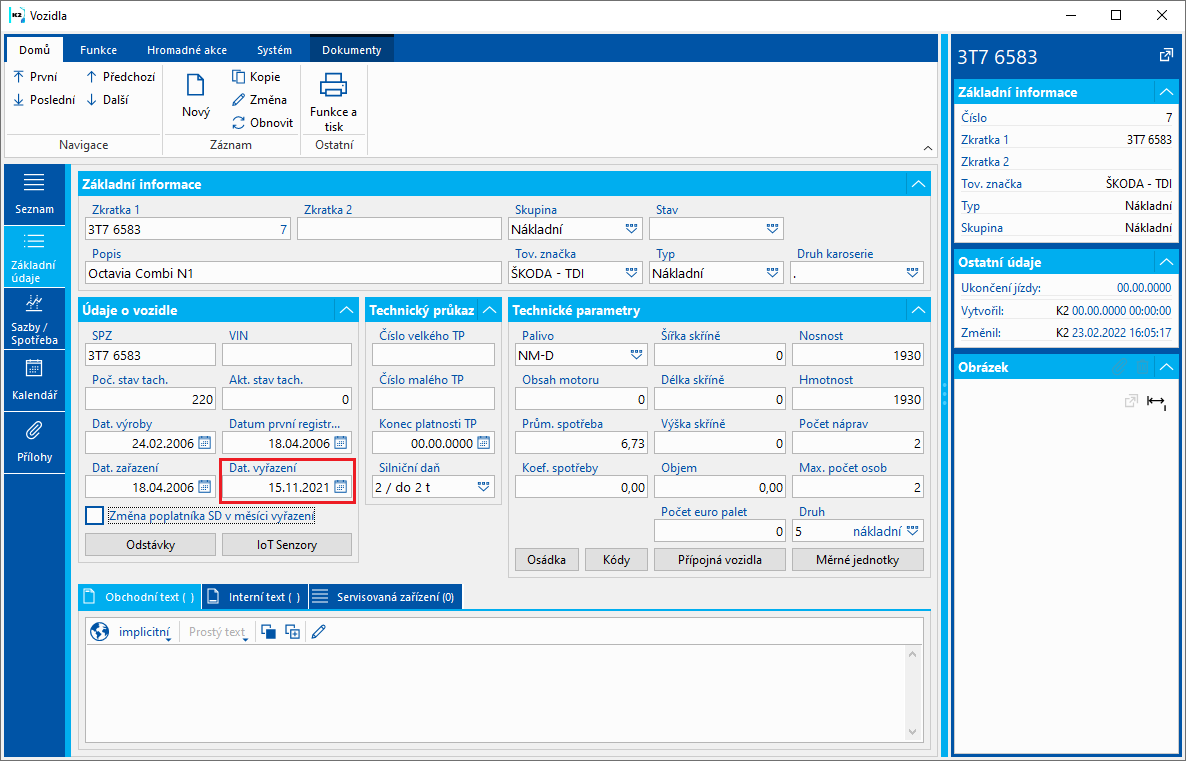Move to the next record (Další)
The height and width of the screenshot is (761, 1186).
click(107, 99)
